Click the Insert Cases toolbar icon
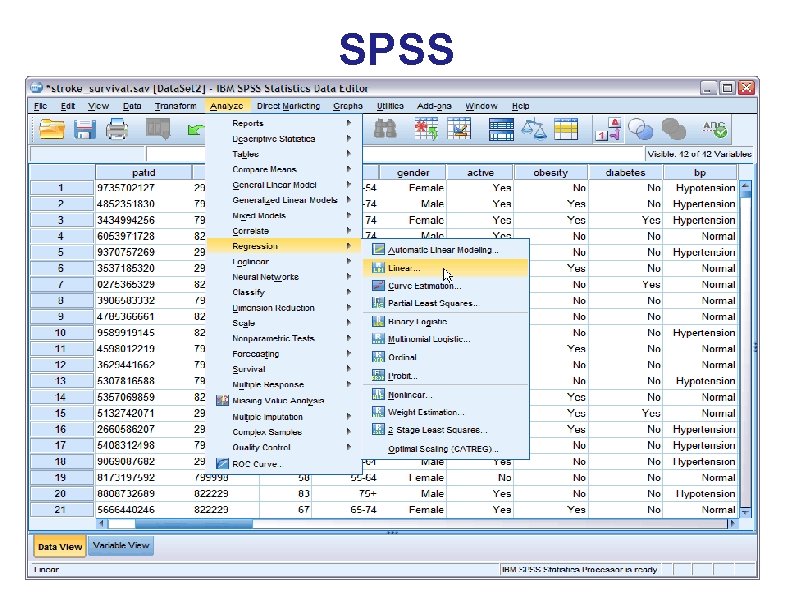The width and height of the screenshot is (794, 595). [426, 129]
